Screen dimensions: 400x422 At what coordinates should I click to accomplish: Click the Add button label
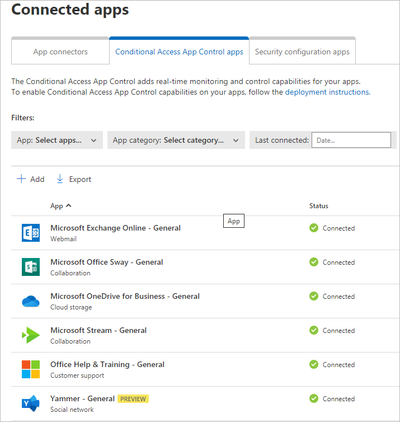click(37, 179)
